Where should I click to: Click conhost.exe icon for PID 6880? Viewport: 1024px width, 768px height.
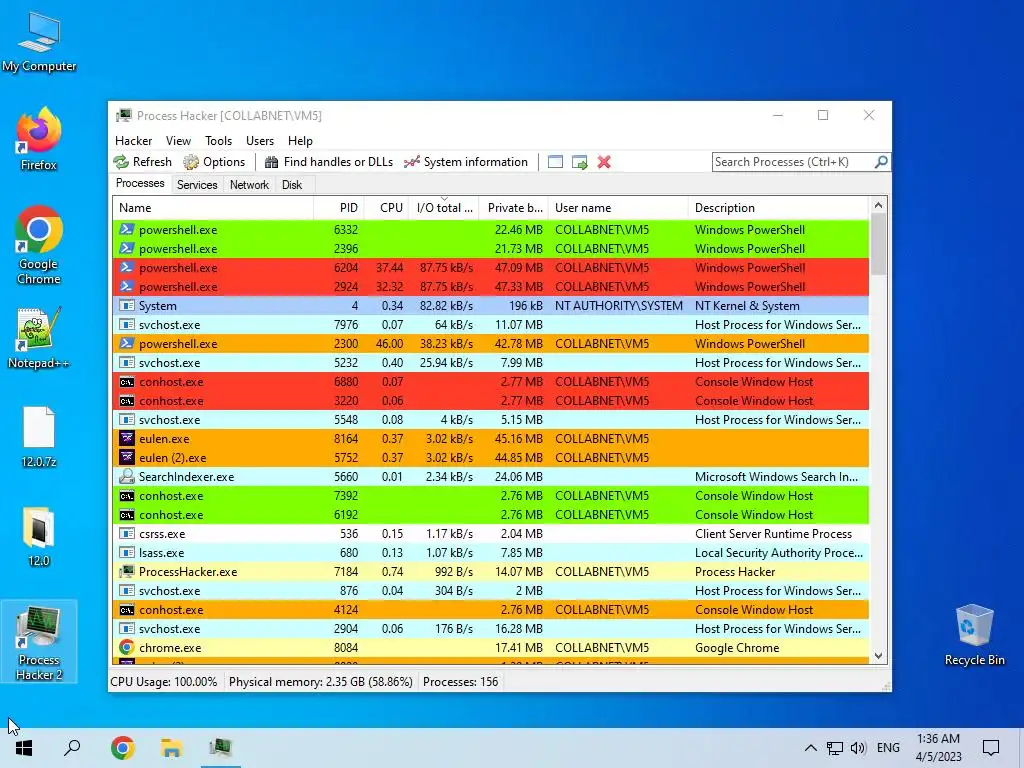127,381
